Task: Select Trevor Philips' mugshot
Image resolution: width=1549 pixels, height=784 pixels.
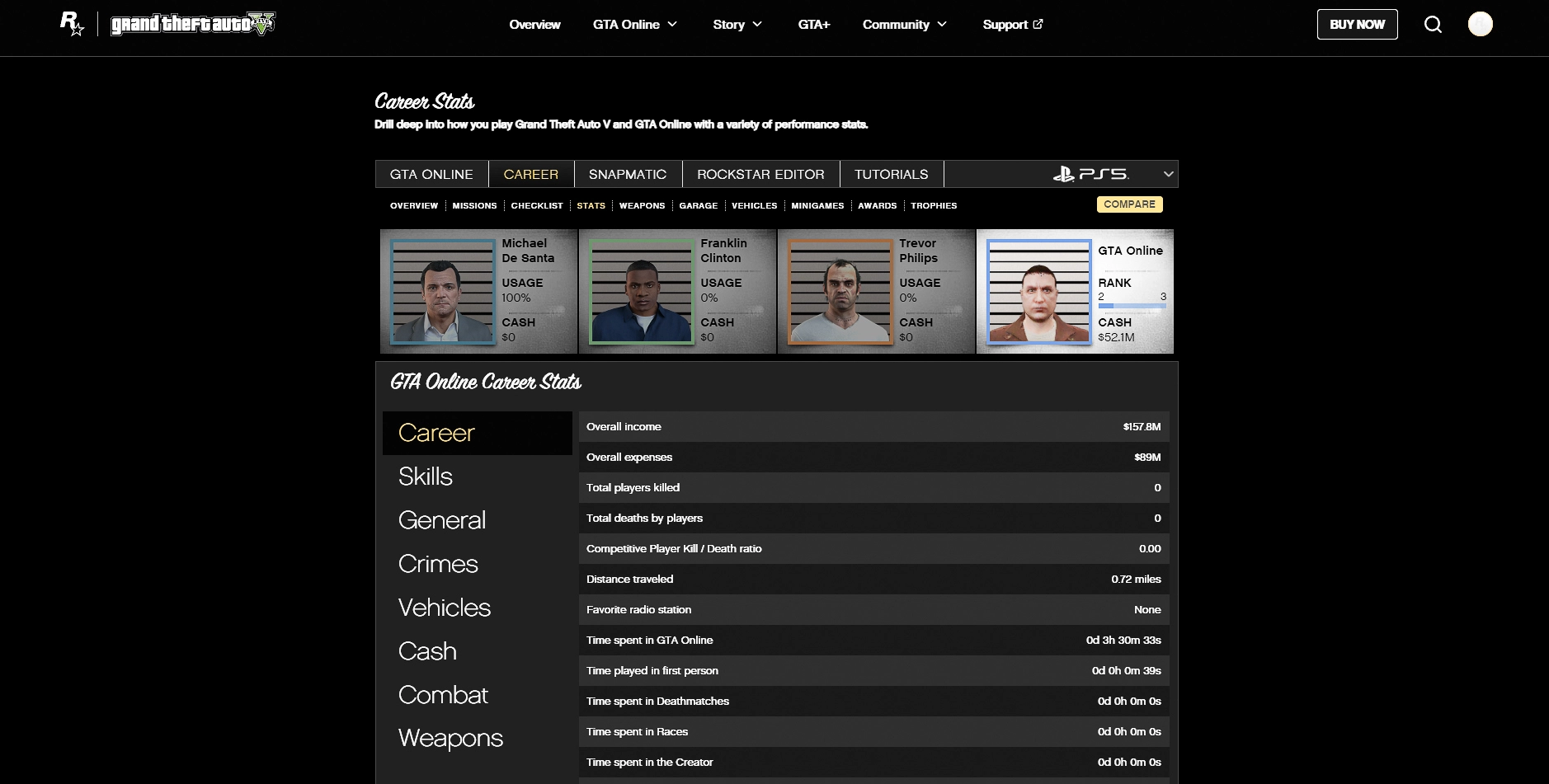Action: pos(840,291)
